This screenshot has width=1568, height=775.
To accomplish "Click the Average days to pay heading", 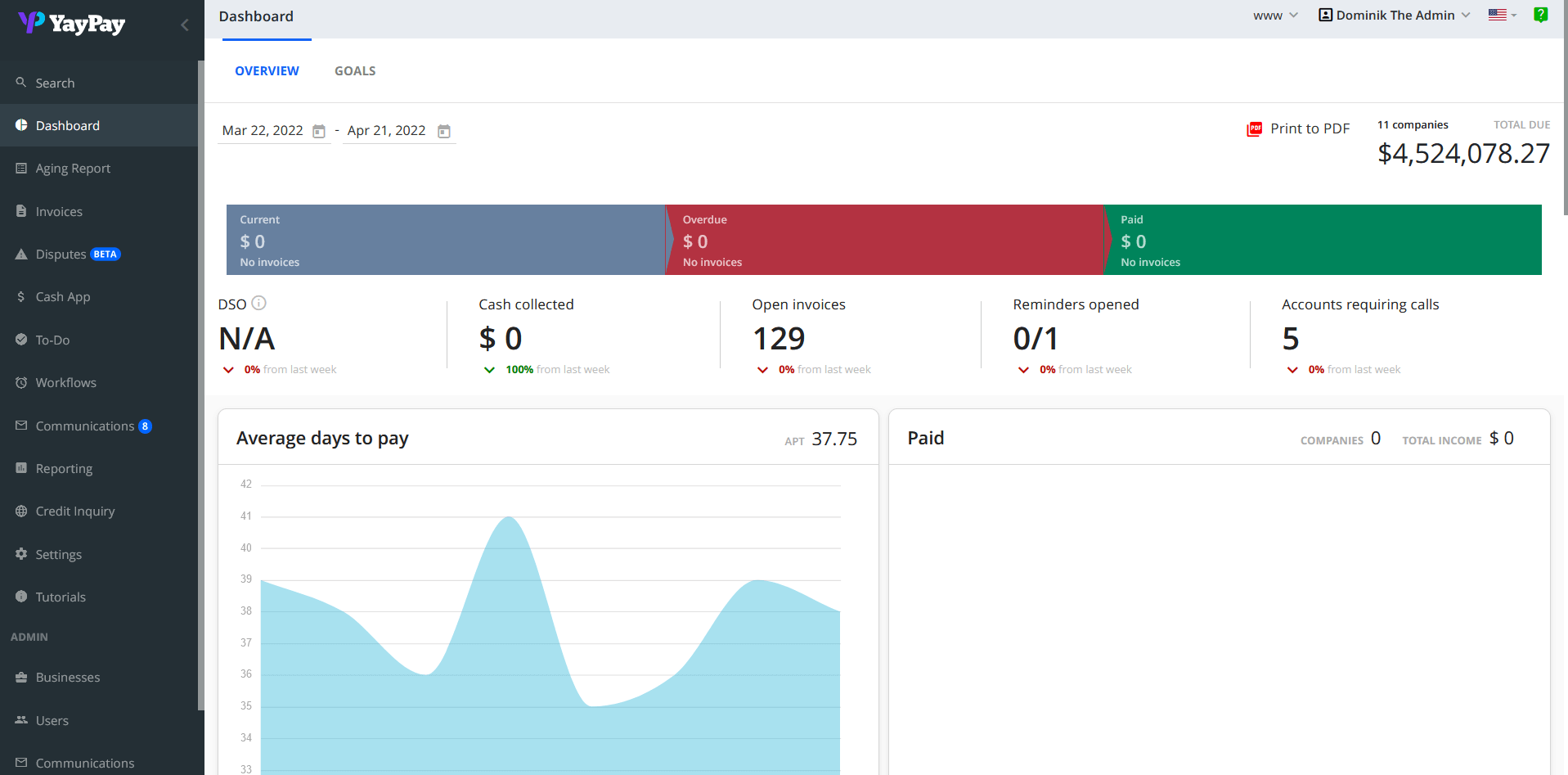I will point(322,439).
